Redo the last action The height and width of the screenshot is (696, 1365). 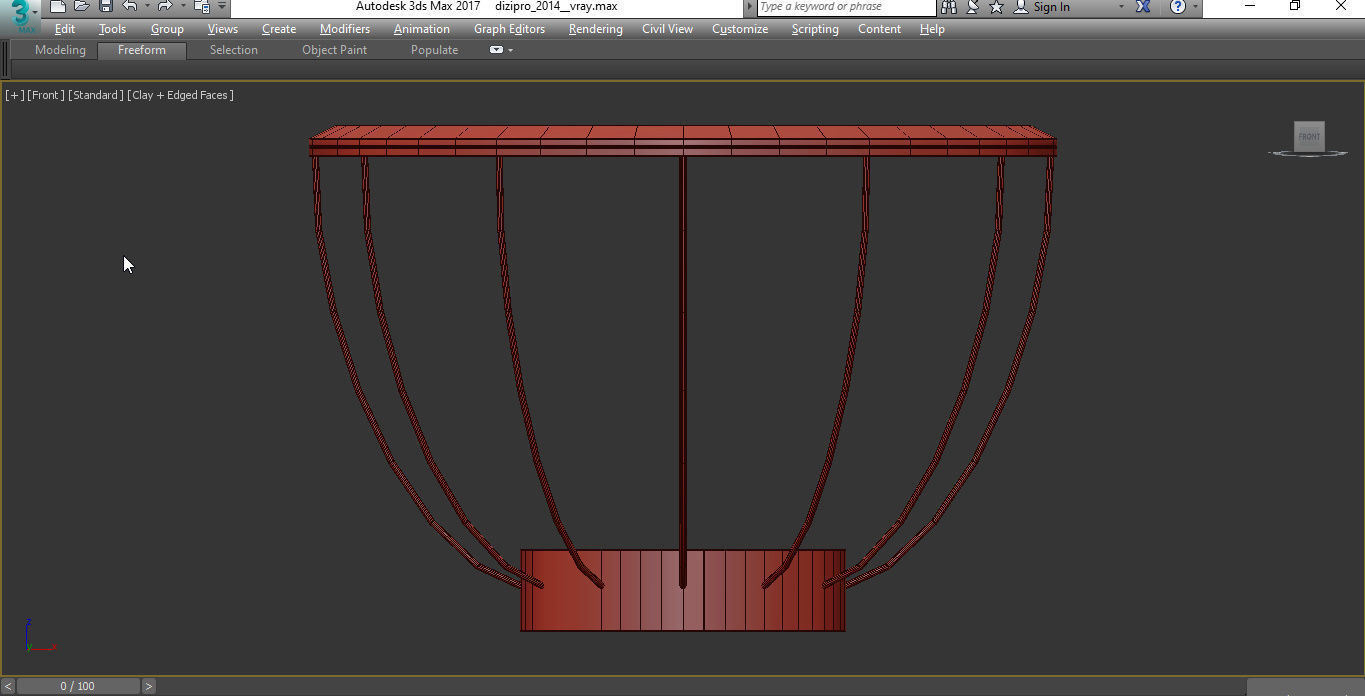[x=165, y=7]
